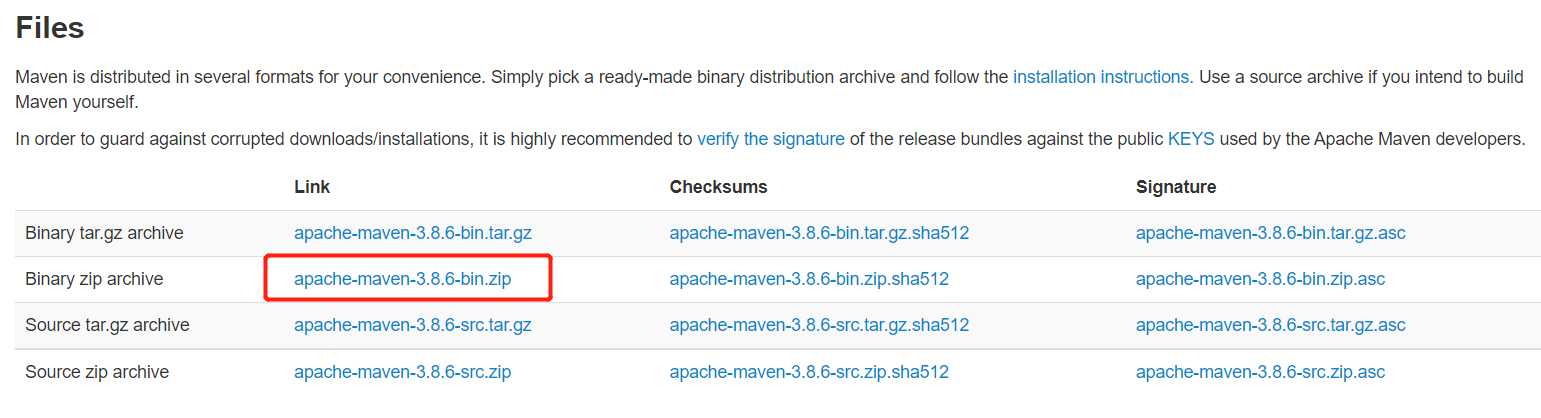Get the bin.tar.gz.asc signature file

click(x=1270, y=233)
